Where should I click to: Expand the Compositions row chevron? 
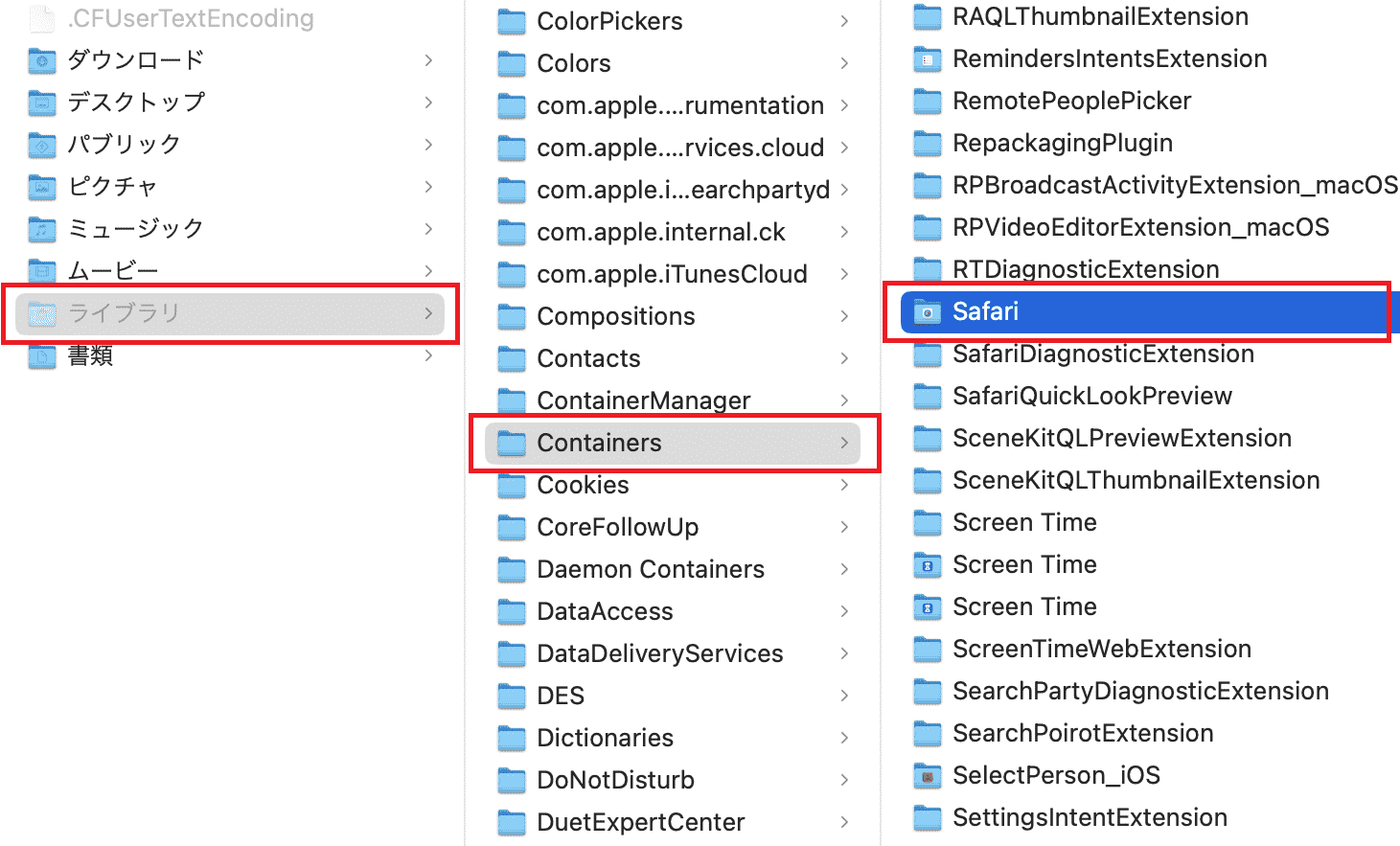pyautogui.click(x=844, y=316)
